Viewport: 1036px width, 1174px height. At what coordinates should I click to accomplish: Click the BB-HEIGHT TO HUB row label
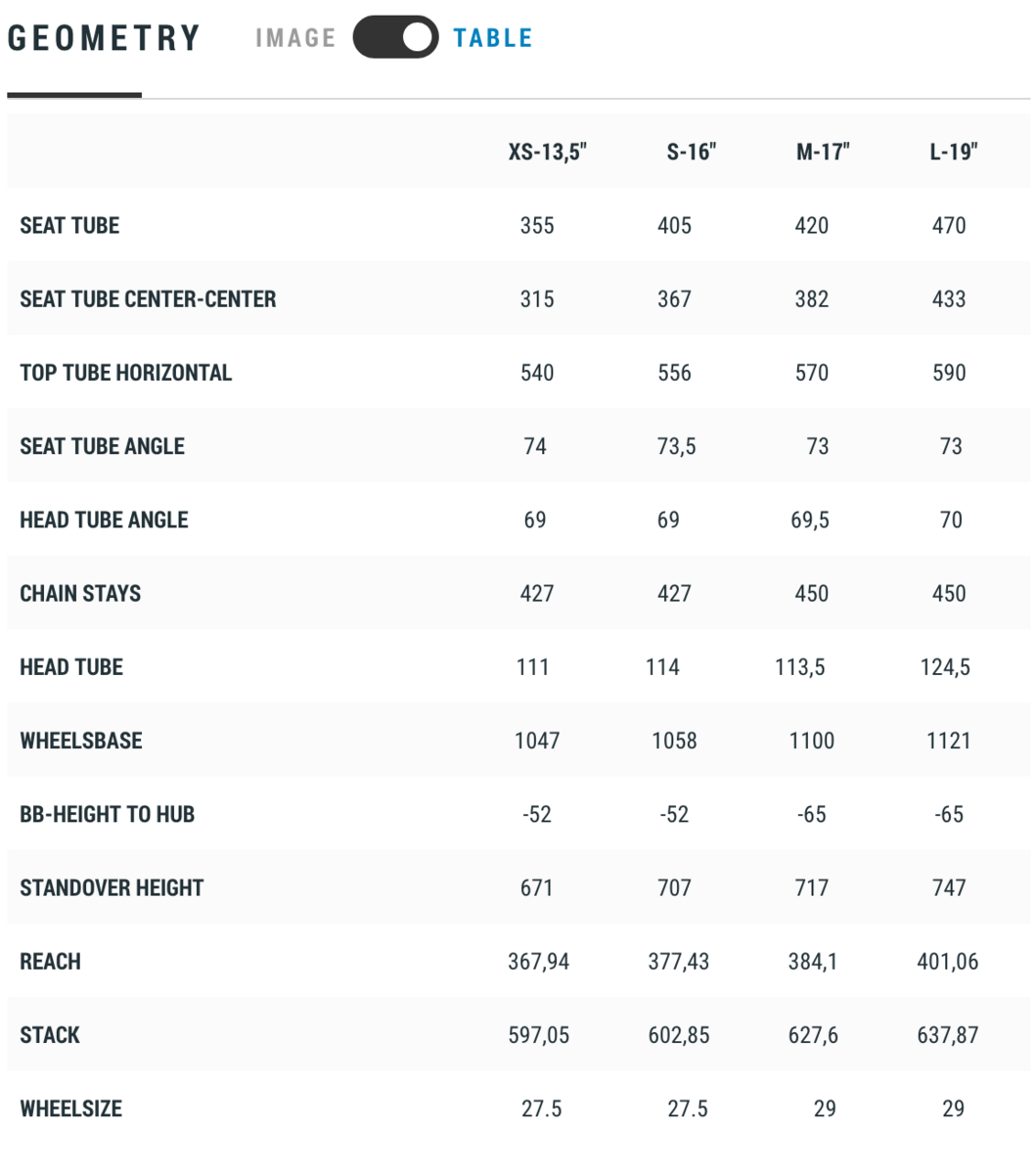tap(107, 814)
